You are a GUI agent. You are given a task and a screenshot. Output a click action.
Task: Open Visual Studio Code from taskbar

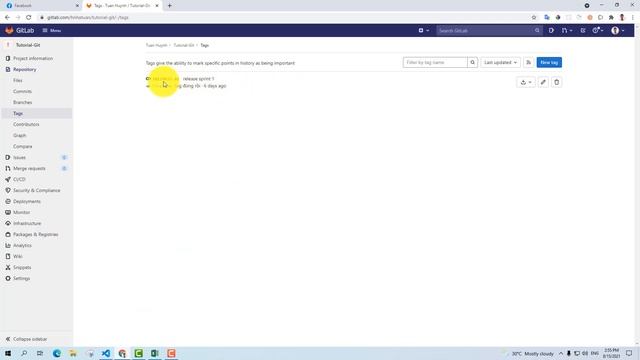106,353
